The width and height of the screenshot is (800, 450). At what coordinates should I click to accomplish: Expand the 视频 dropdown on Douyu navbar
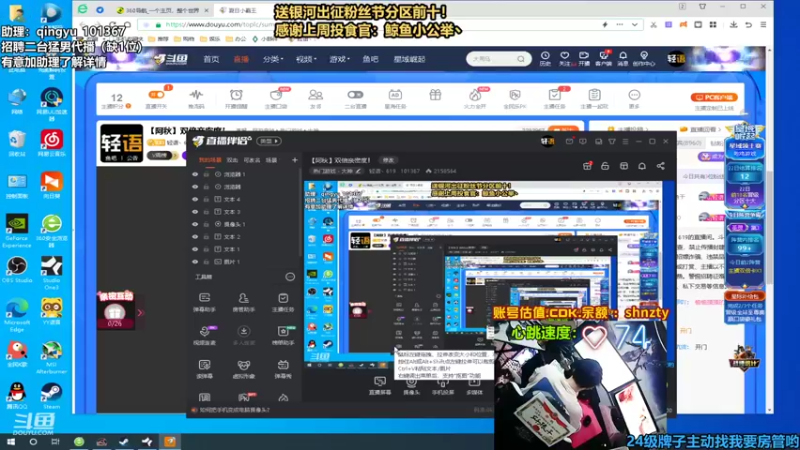tap(306, 59)
